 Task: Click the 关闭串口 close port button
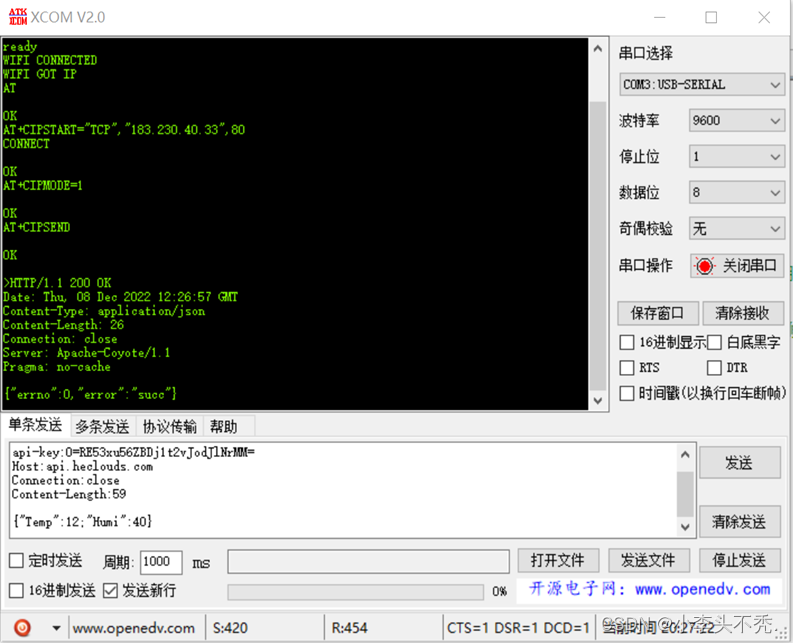(737, 266)
